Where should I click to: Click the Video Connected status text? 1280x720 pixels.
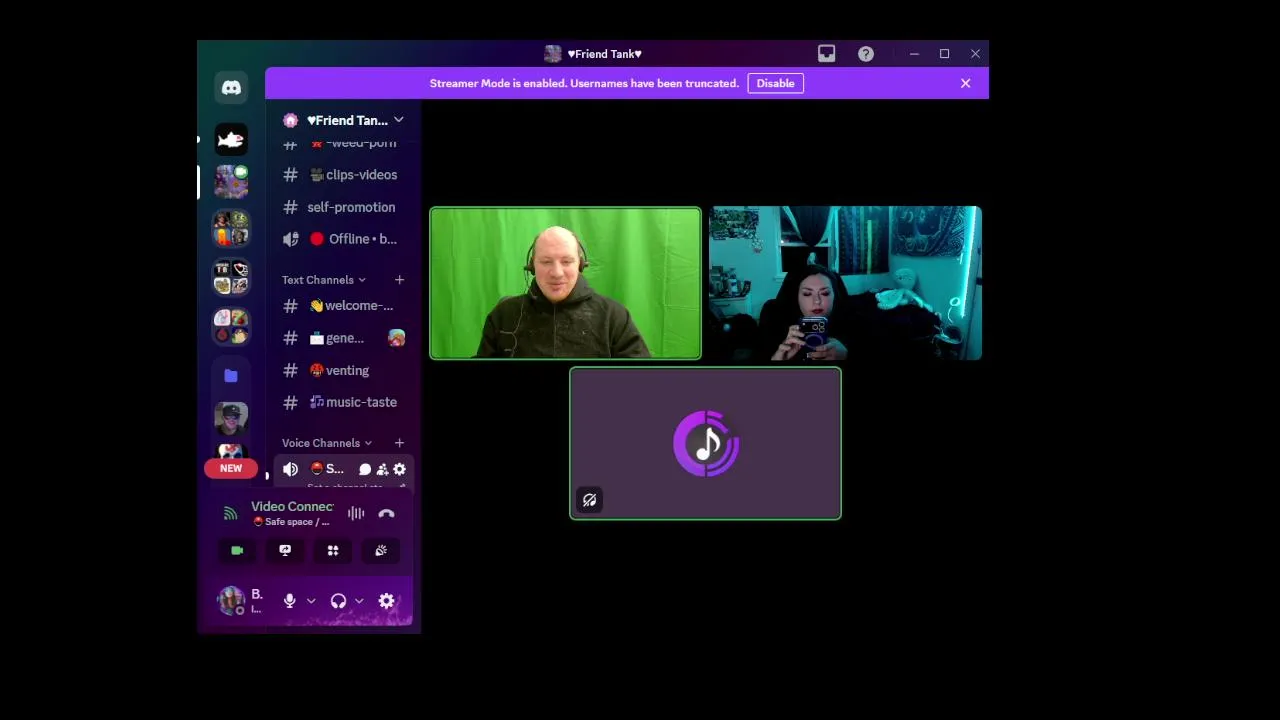tap(292, 507)
